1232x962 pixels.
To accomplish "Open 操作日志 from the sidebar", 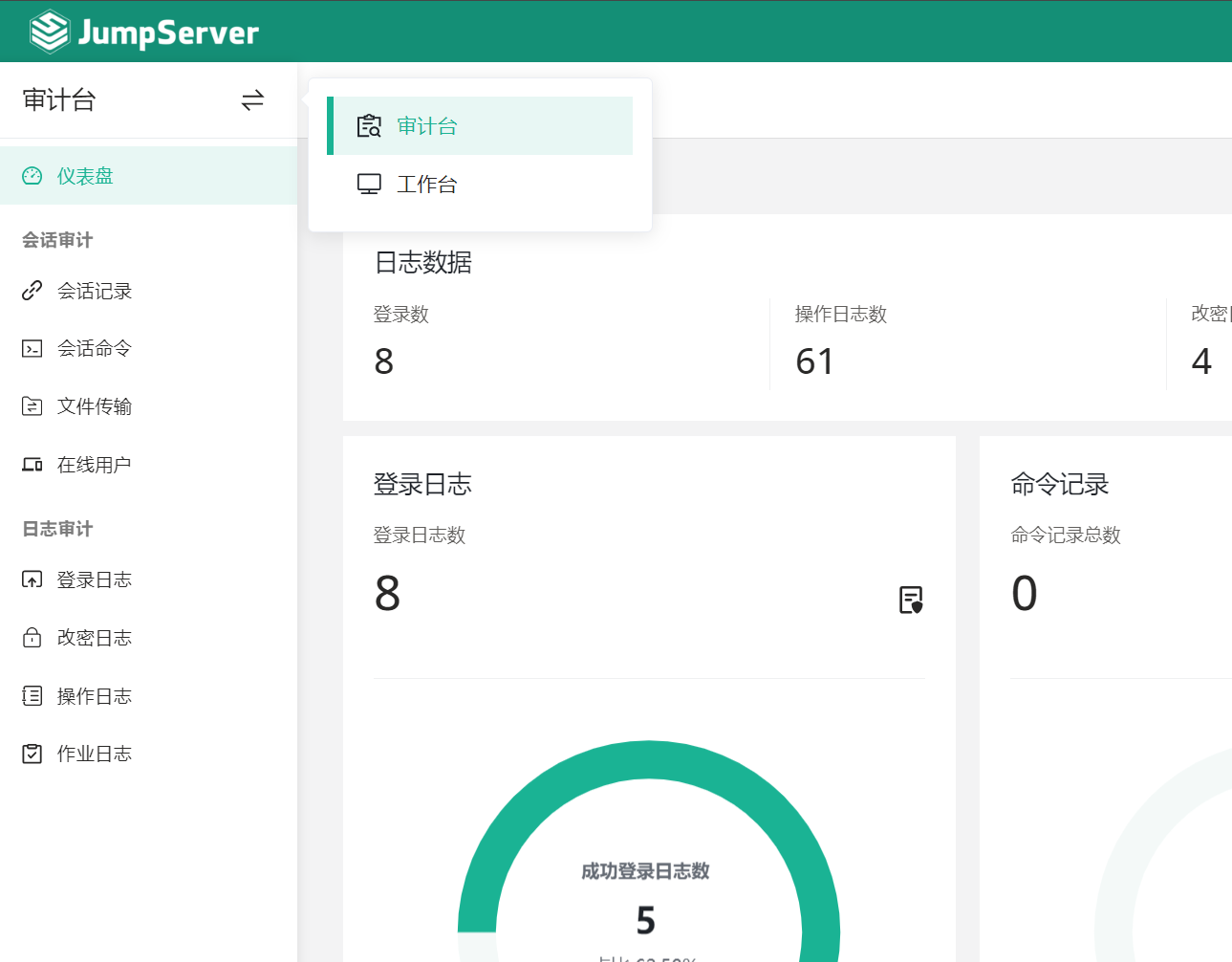I will pos(94,696).
